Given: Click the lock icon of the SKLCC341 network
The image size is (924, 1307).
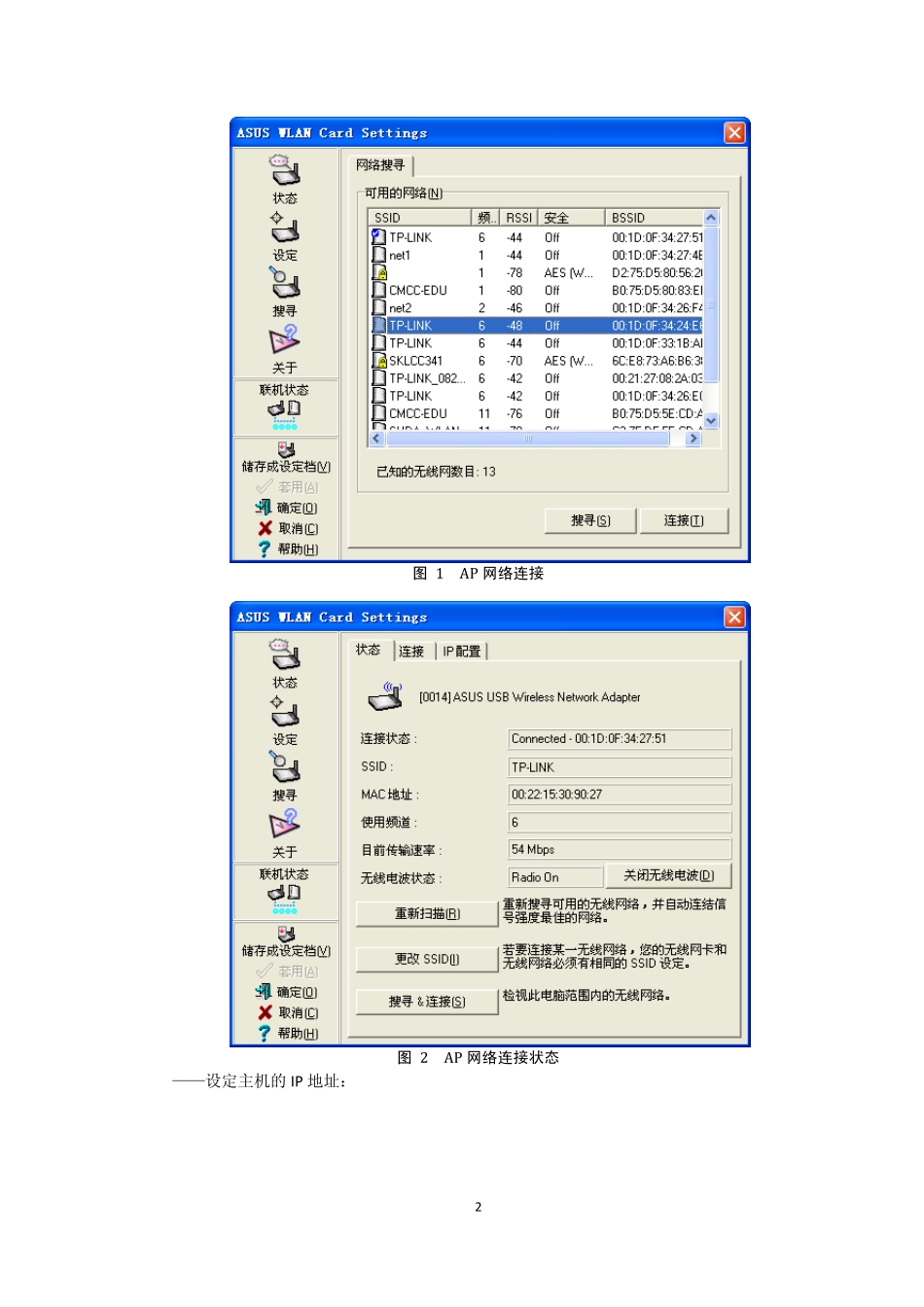Looking at the screenshot, I should [x=380, y=361].
